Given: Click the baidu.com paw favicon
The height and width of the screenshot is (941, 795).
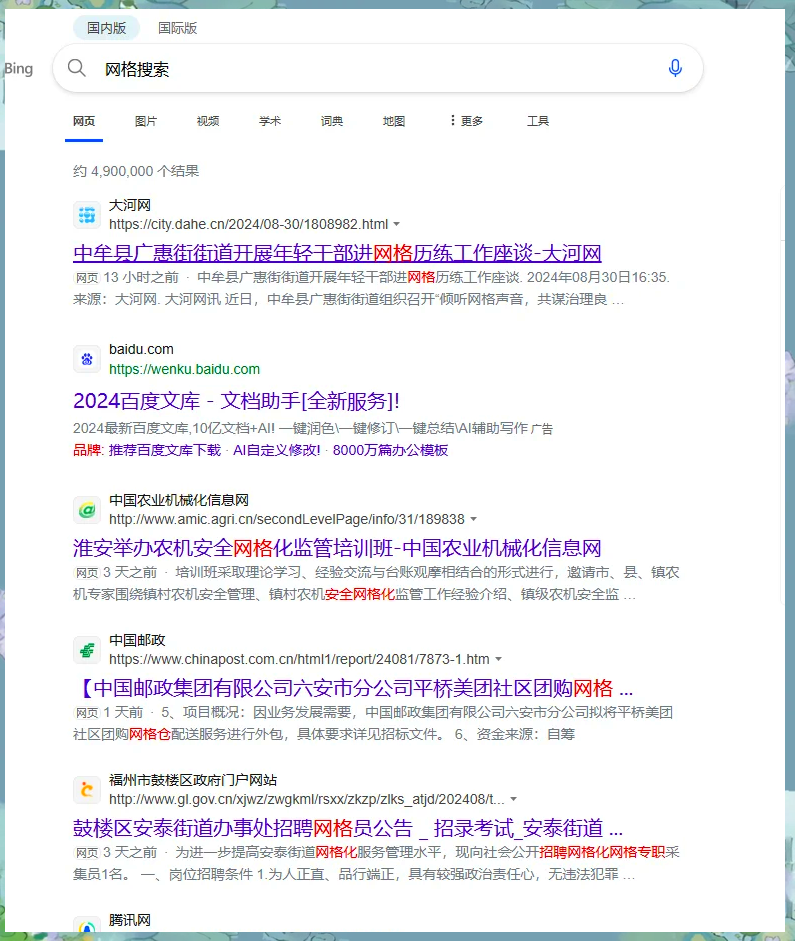Looking at the screenshot, I should (x=87, y=359).
